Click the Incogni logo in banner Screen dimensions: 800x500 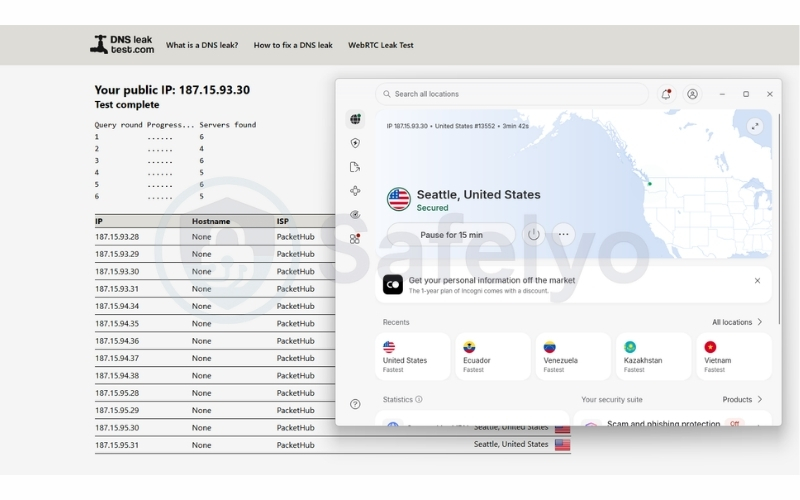pyautogui.click(x=393, y=285)
